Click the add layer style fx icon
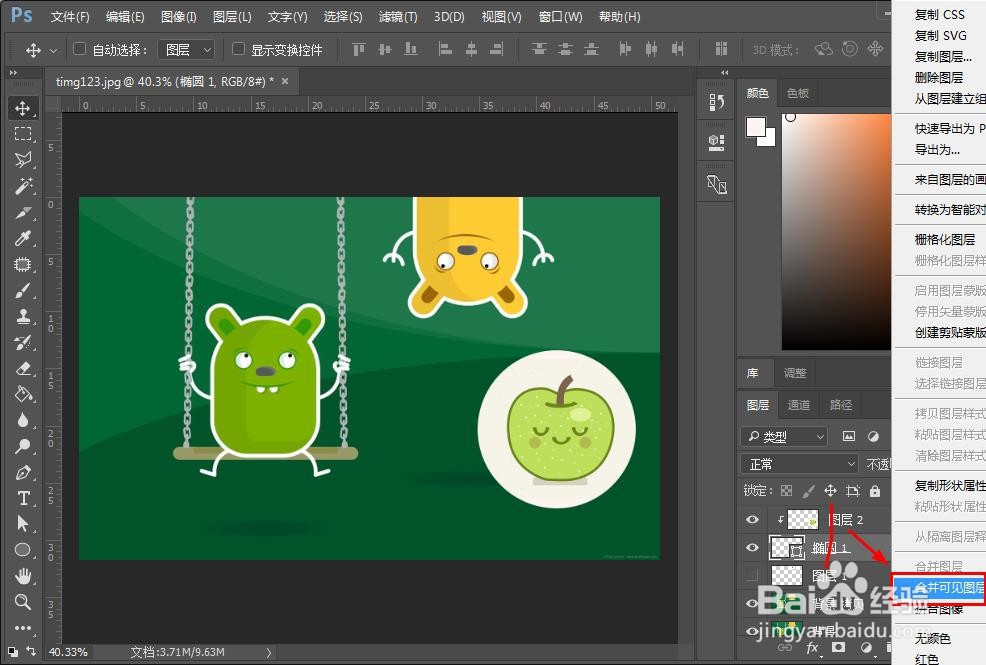 point(812,647)
